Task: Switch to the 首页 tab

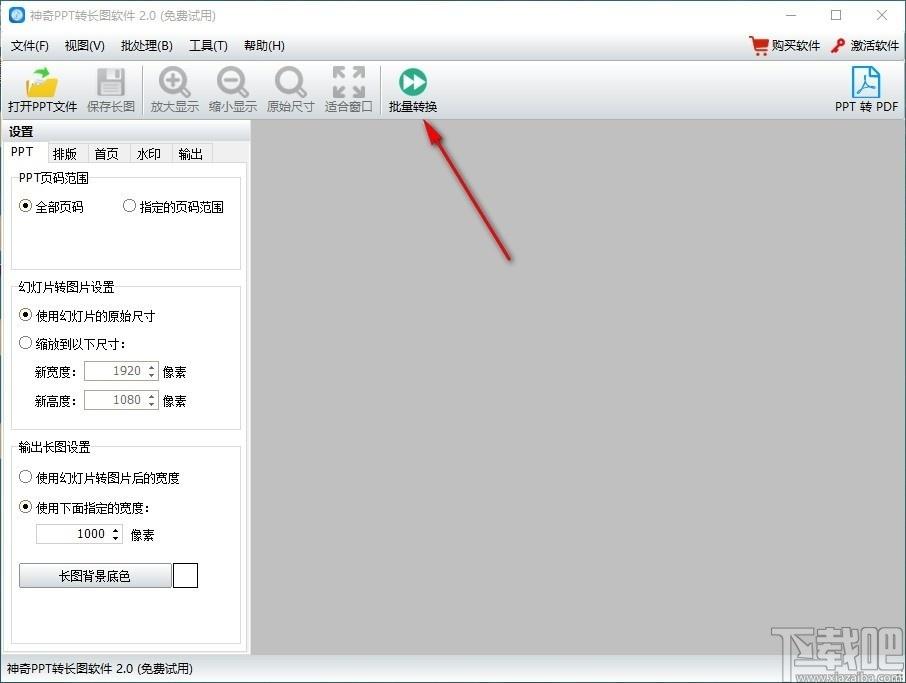Action: (x=106, y=154)
